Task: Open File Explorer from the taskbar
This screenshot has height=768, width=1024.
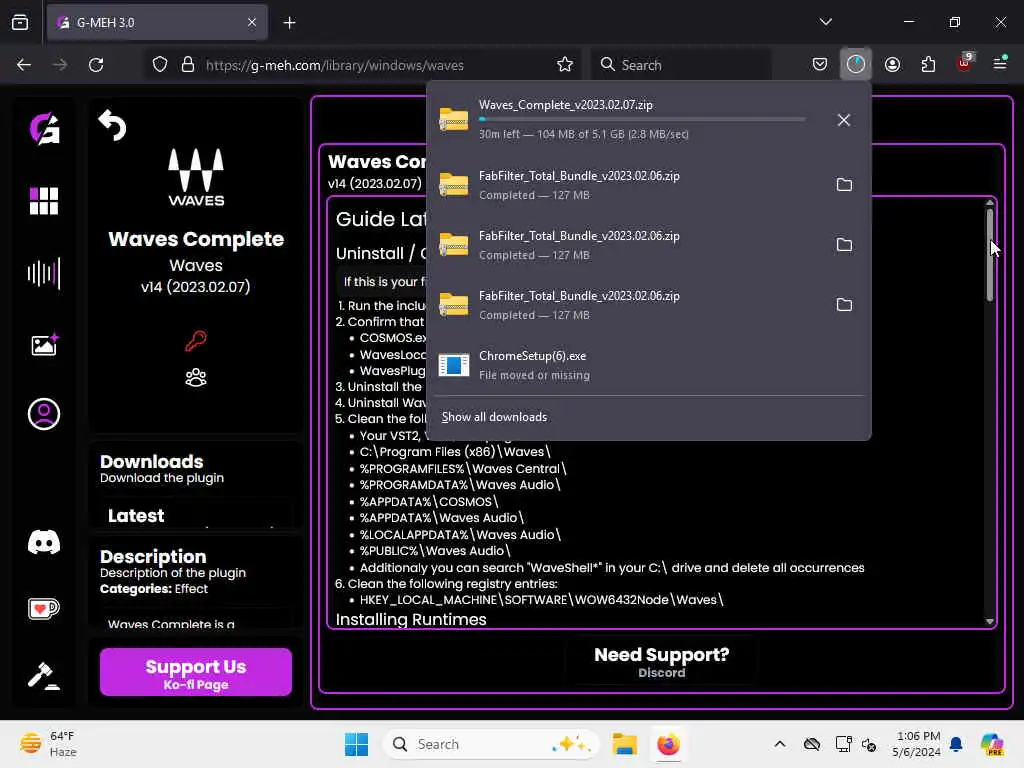Action: [x=624, y=744]
